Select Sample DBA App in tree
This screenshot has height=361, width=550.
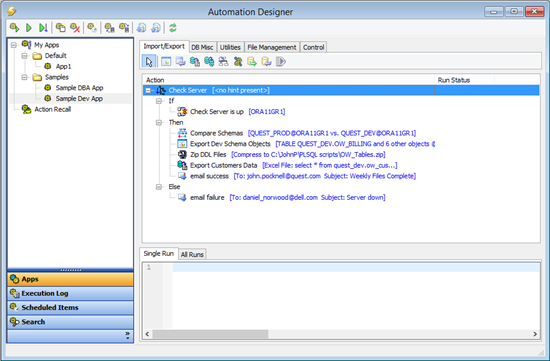click(79, 88)
